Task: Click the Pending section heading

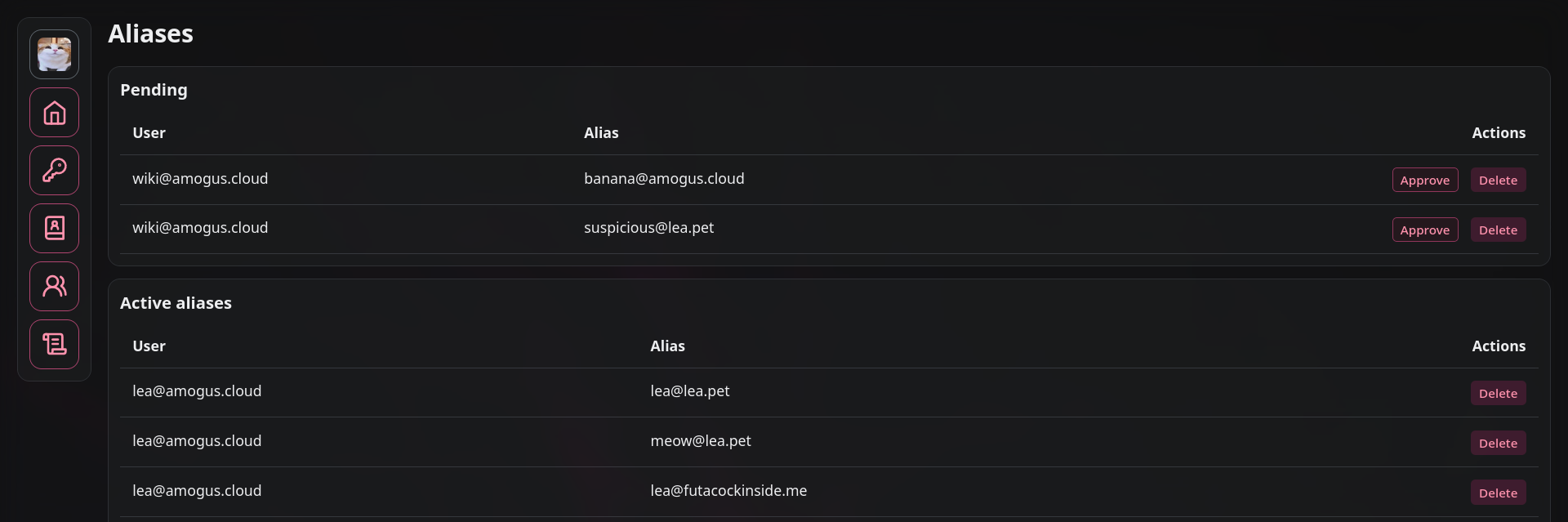Action: (154, 90)
